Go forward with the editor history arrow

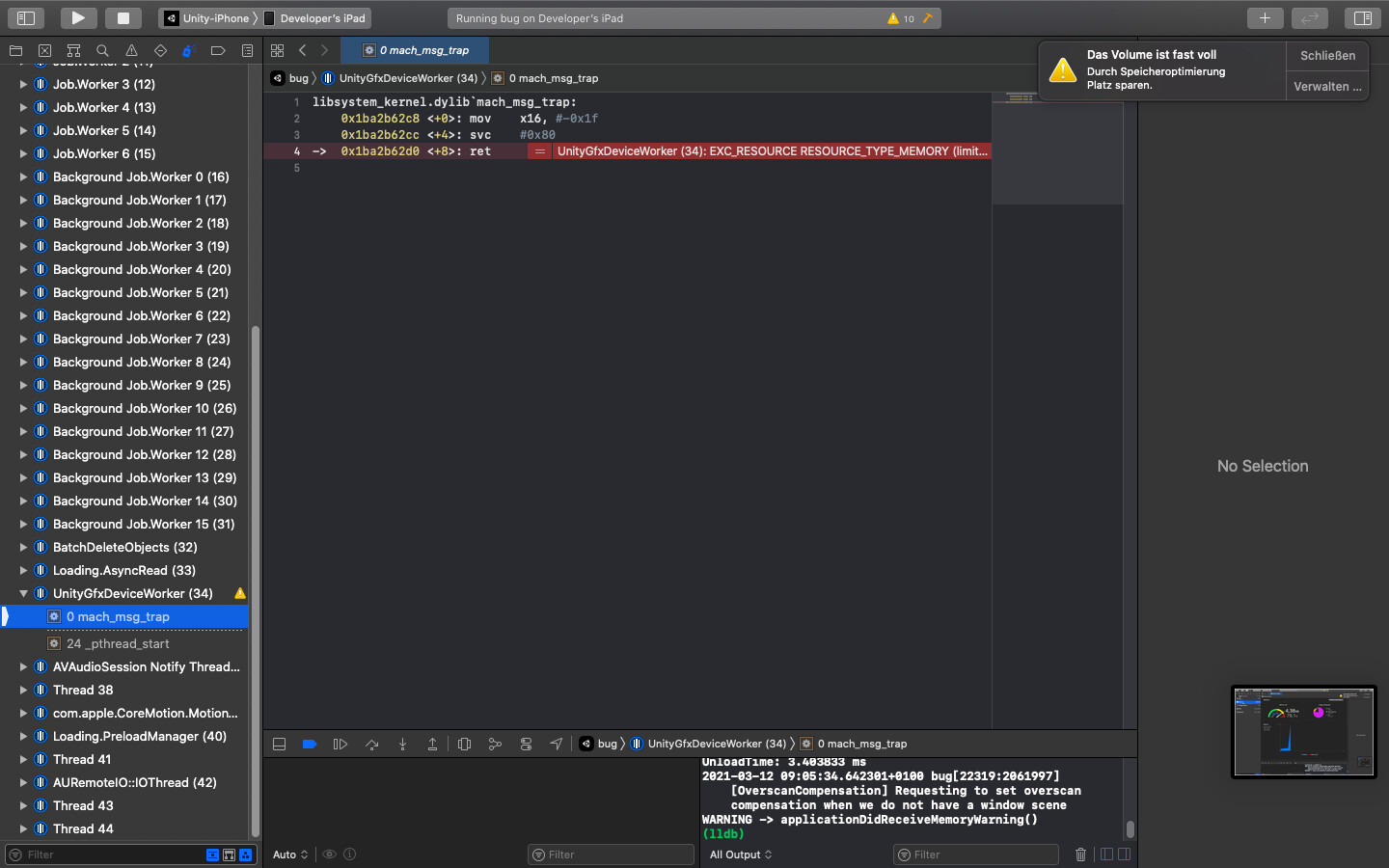tap(324, 50)
